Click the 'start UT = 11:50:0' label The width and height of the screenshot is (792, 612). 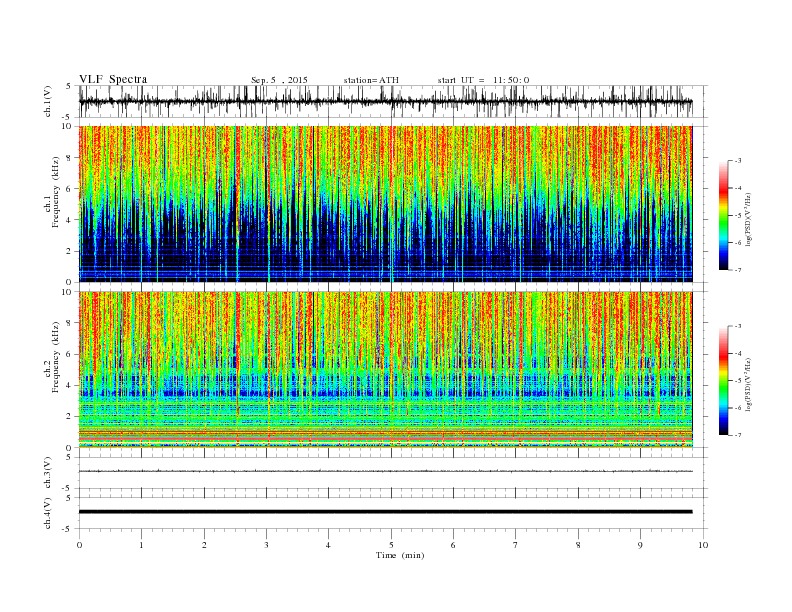coord(483,80)
